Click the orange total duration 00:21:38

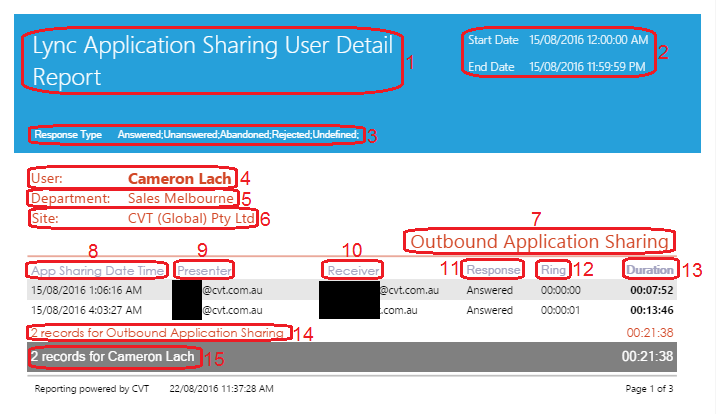tap(650, 333)
